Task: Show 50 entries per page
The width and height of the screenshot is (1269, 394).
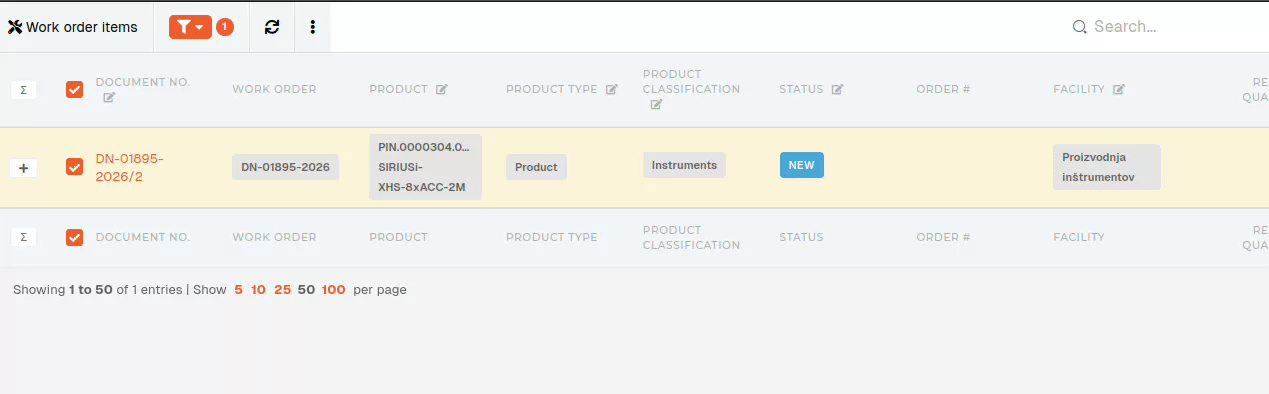Action: 306,290
